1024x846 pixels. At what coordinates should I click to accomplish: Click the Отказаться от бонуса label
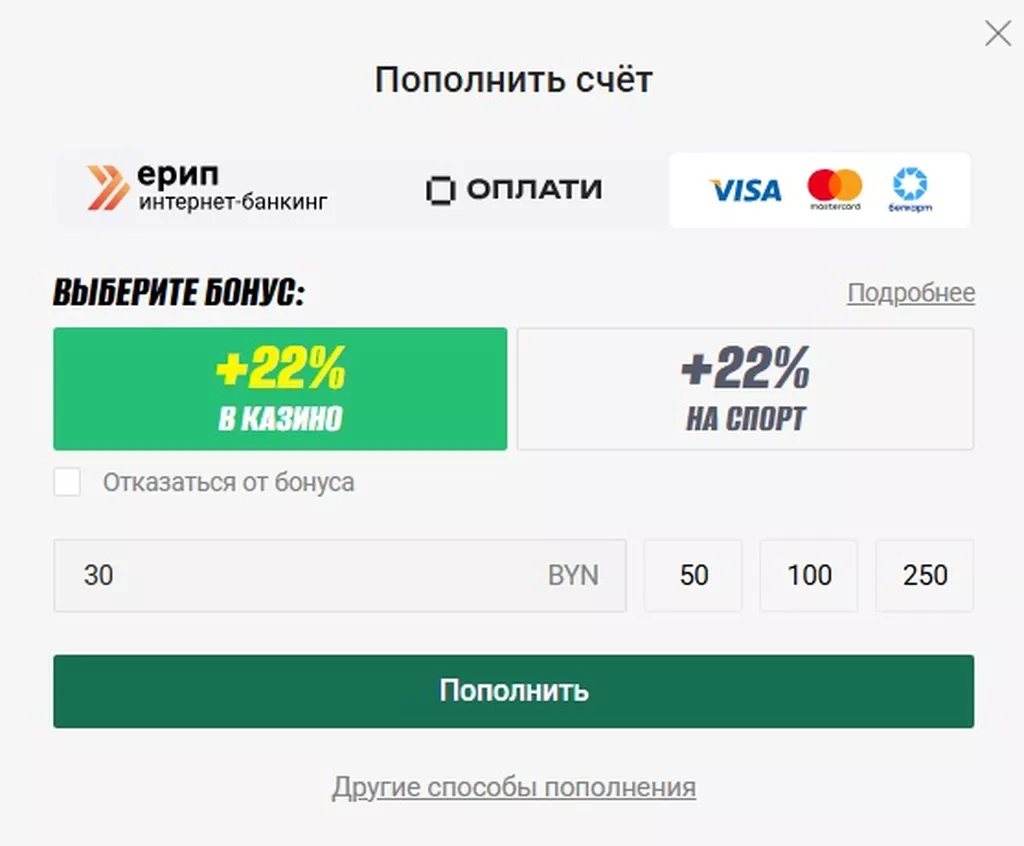(x=228, y=483)
